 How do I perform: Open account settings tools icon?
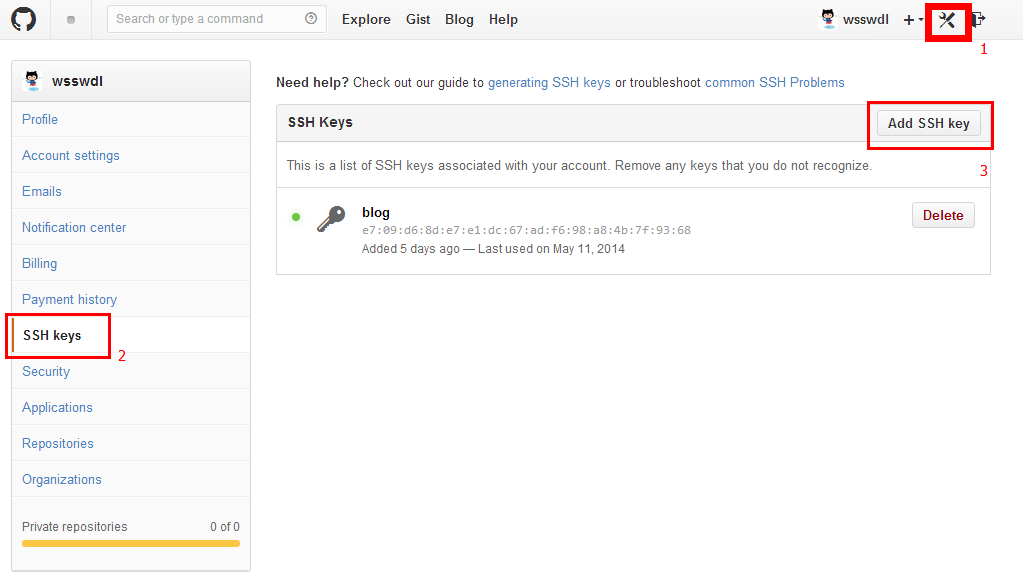tap(947, 19)
